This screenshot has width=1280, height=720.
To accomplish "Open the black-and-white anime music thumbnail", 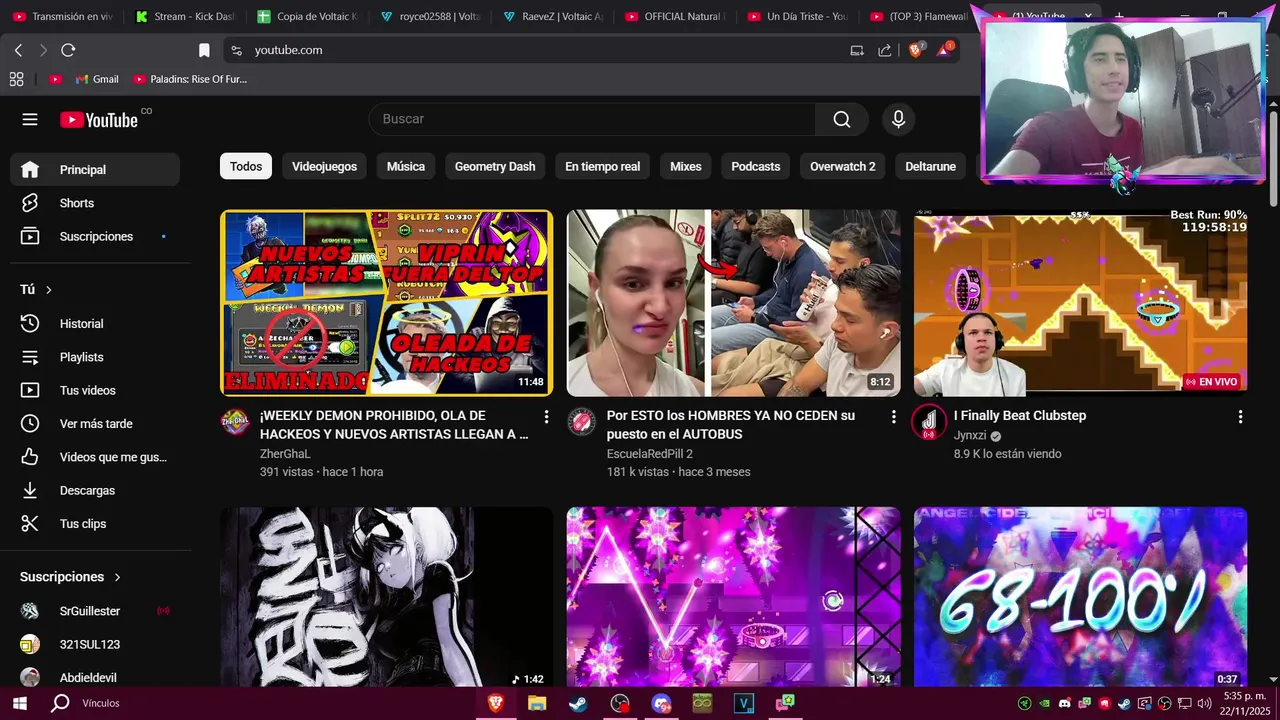I will coord(386,596).
